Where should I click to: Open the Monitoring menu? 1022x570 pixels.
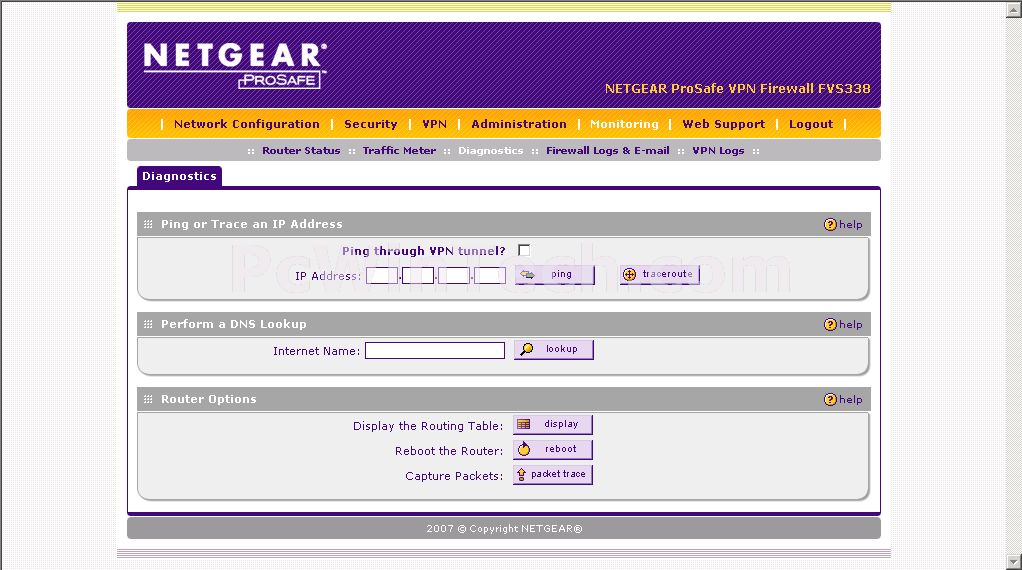click(x=624, y=124)
